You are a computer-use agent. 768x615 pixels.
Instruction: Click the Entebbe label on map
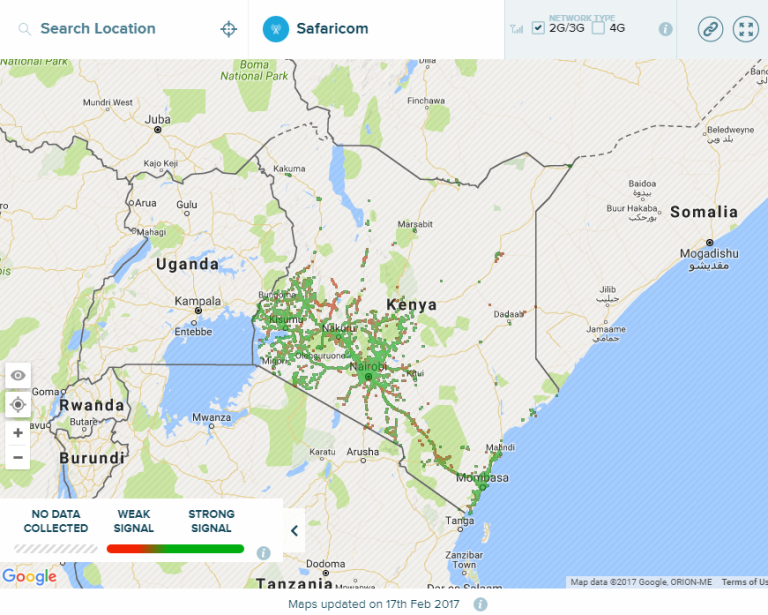193,331
